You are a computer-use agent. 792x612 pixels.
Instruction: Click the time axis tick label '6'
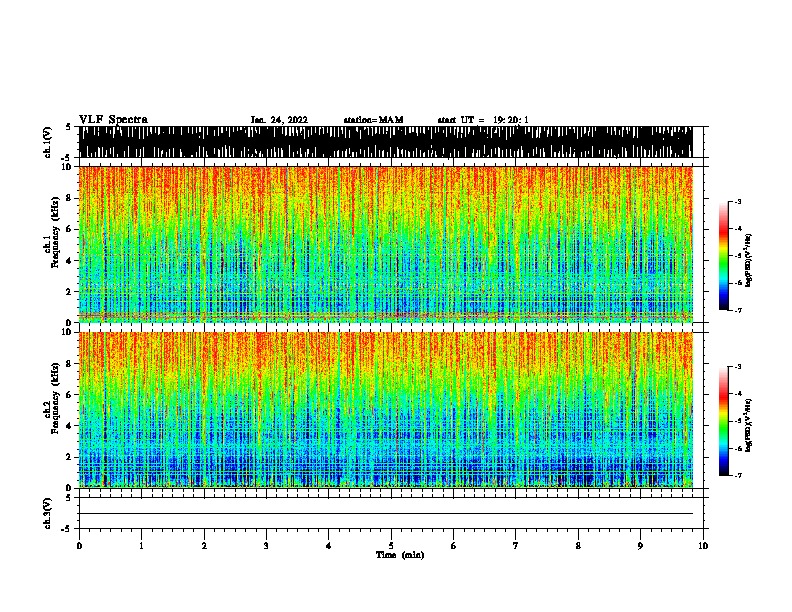pyautogui.click(x=454, y=545)
